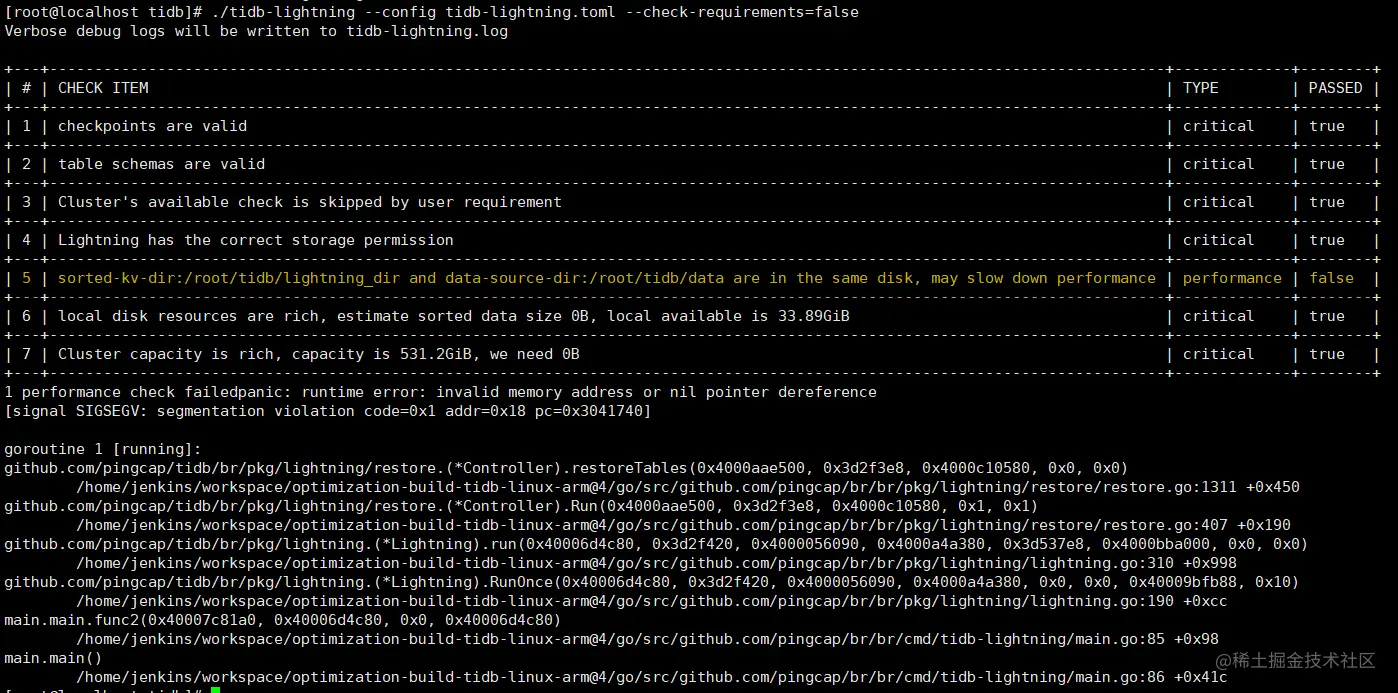Screen dimensions: 1398x693
Task: Click row number 5 in # column
Action: coord(26,278)
